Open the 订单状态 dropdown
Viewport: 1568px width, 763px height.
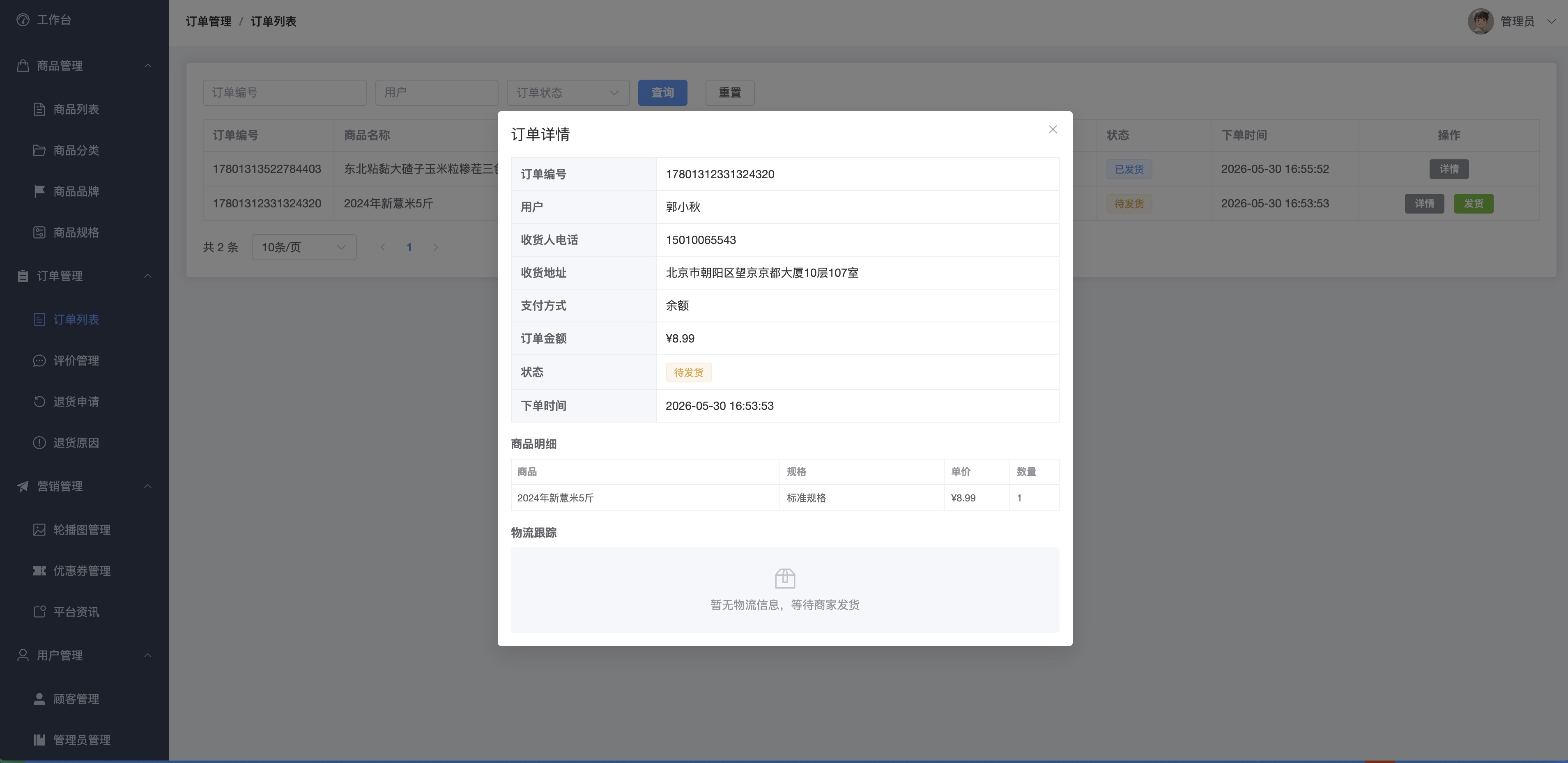[x=568, y=93]
